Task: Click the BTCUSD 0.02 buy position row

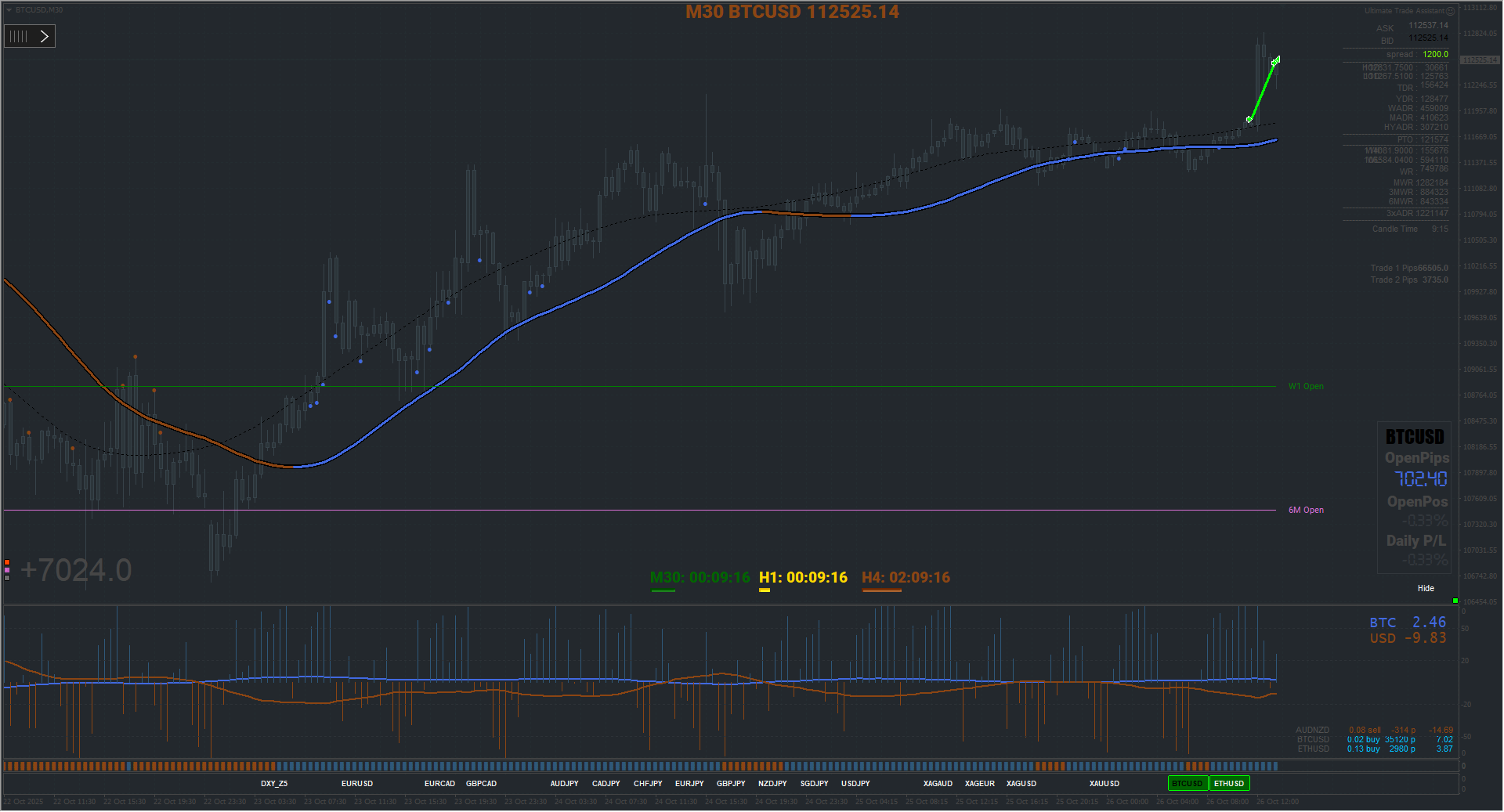Action: point(1374,739)
